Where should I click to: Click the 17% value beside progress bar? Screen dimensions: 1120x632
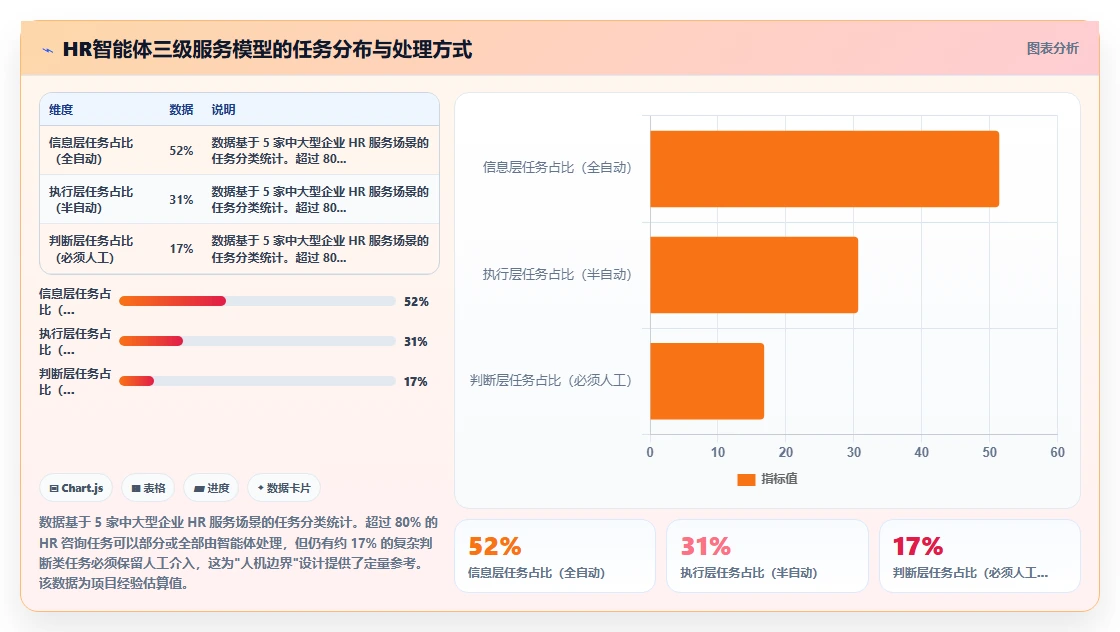[x=416, y=381]
